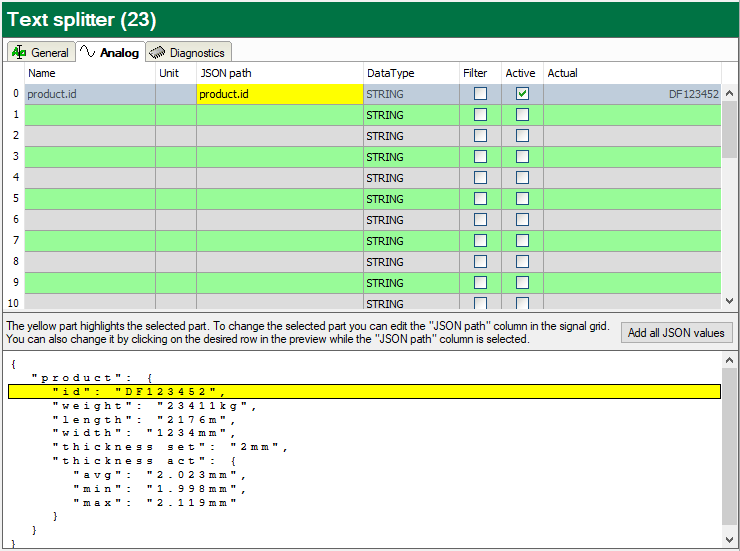This screenshot has width=740, height=551.
Task: Select the Analog tab
Action: tap(119, 53)
